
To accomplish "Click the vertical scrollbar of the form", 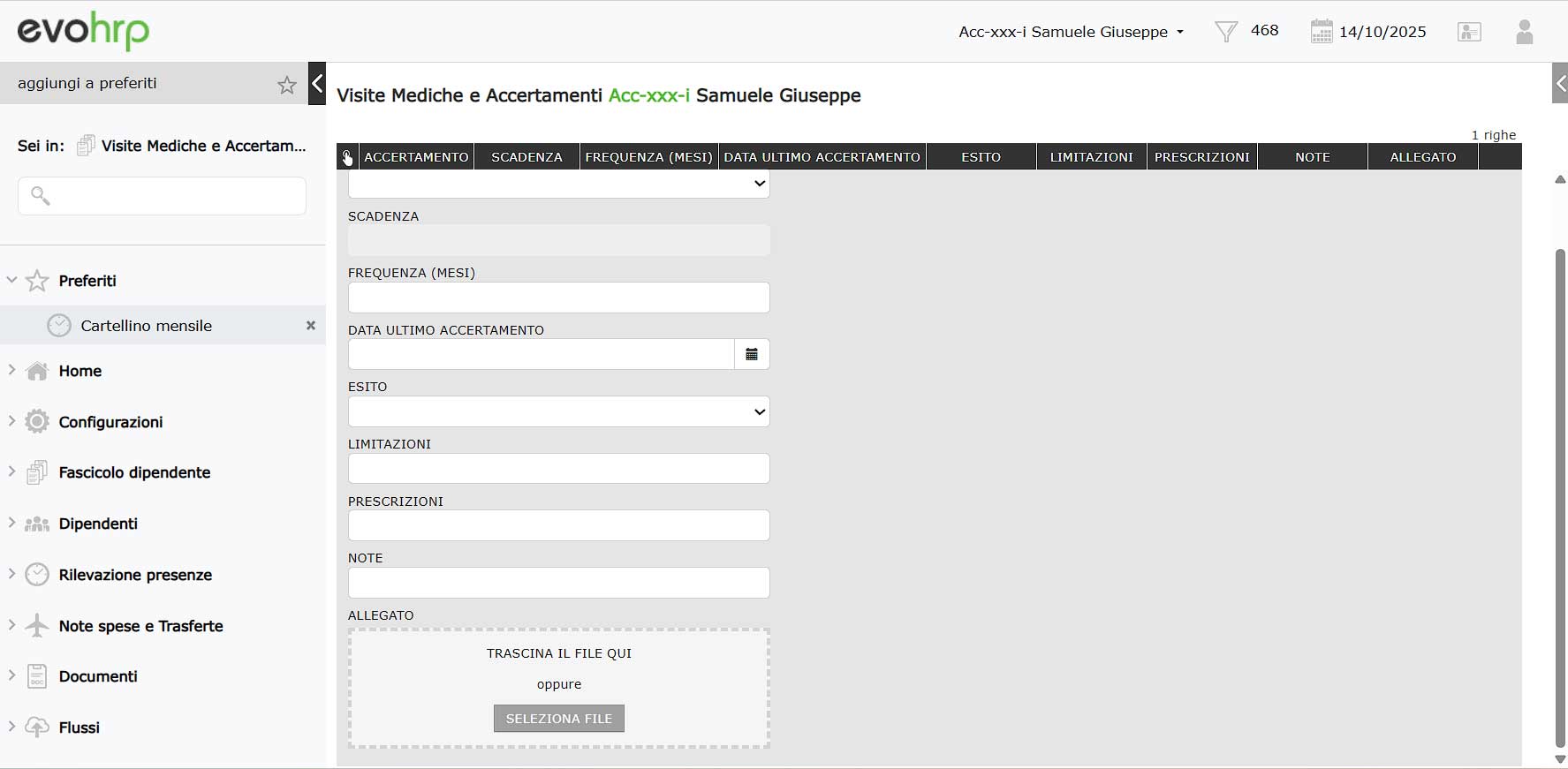I will [x=1559, y=494].
